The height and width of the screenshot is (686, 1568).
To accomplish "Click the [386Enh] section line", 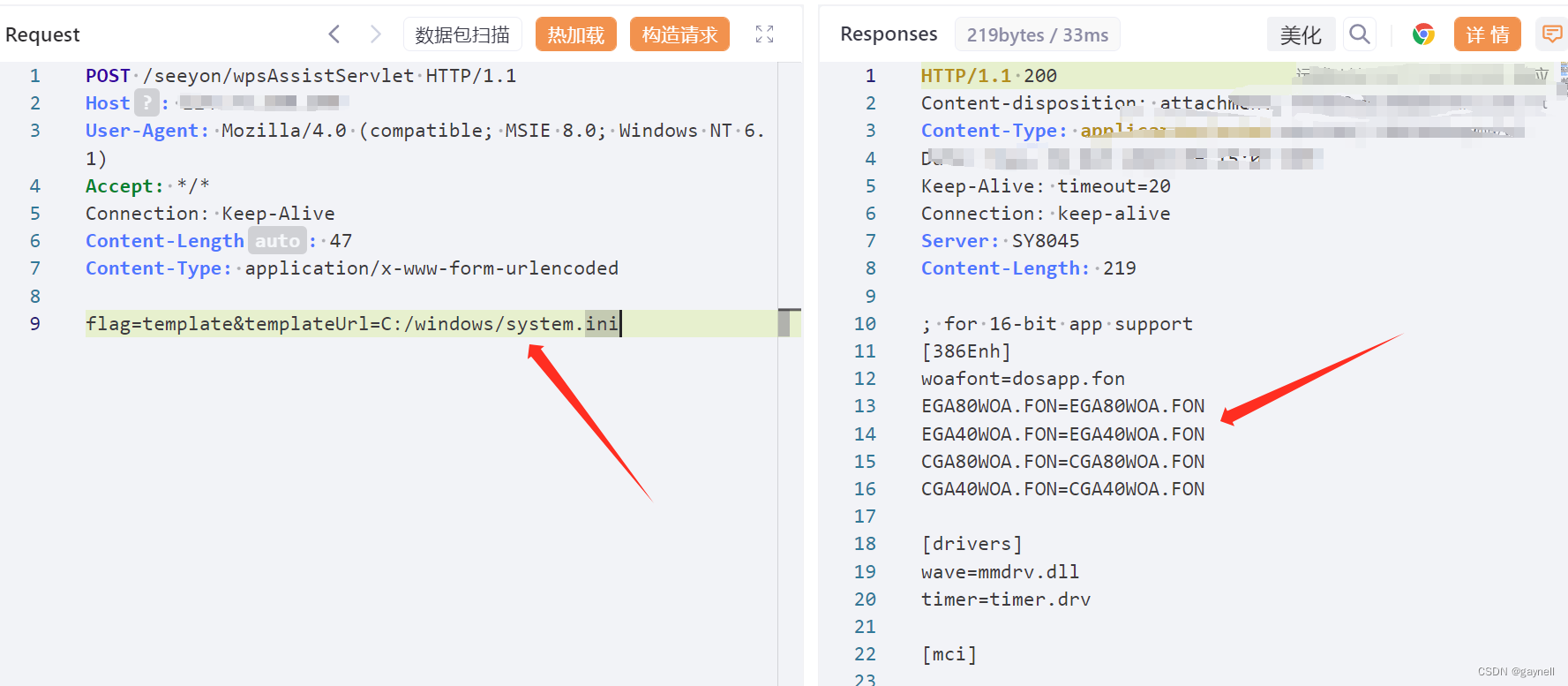I will coord(966,351).
